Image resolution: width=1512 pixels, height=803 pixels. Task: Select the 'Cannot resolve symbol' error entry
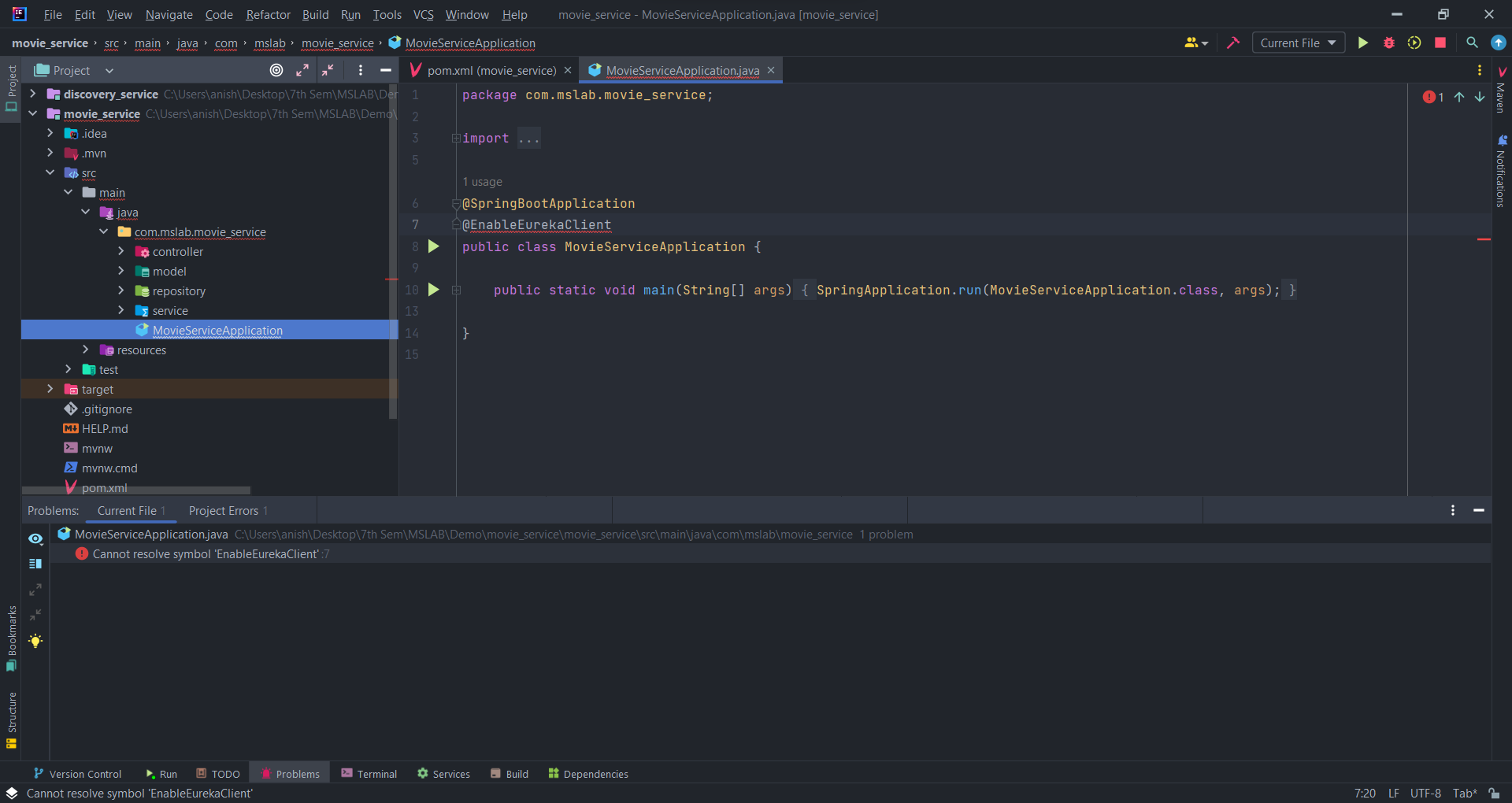206,554
